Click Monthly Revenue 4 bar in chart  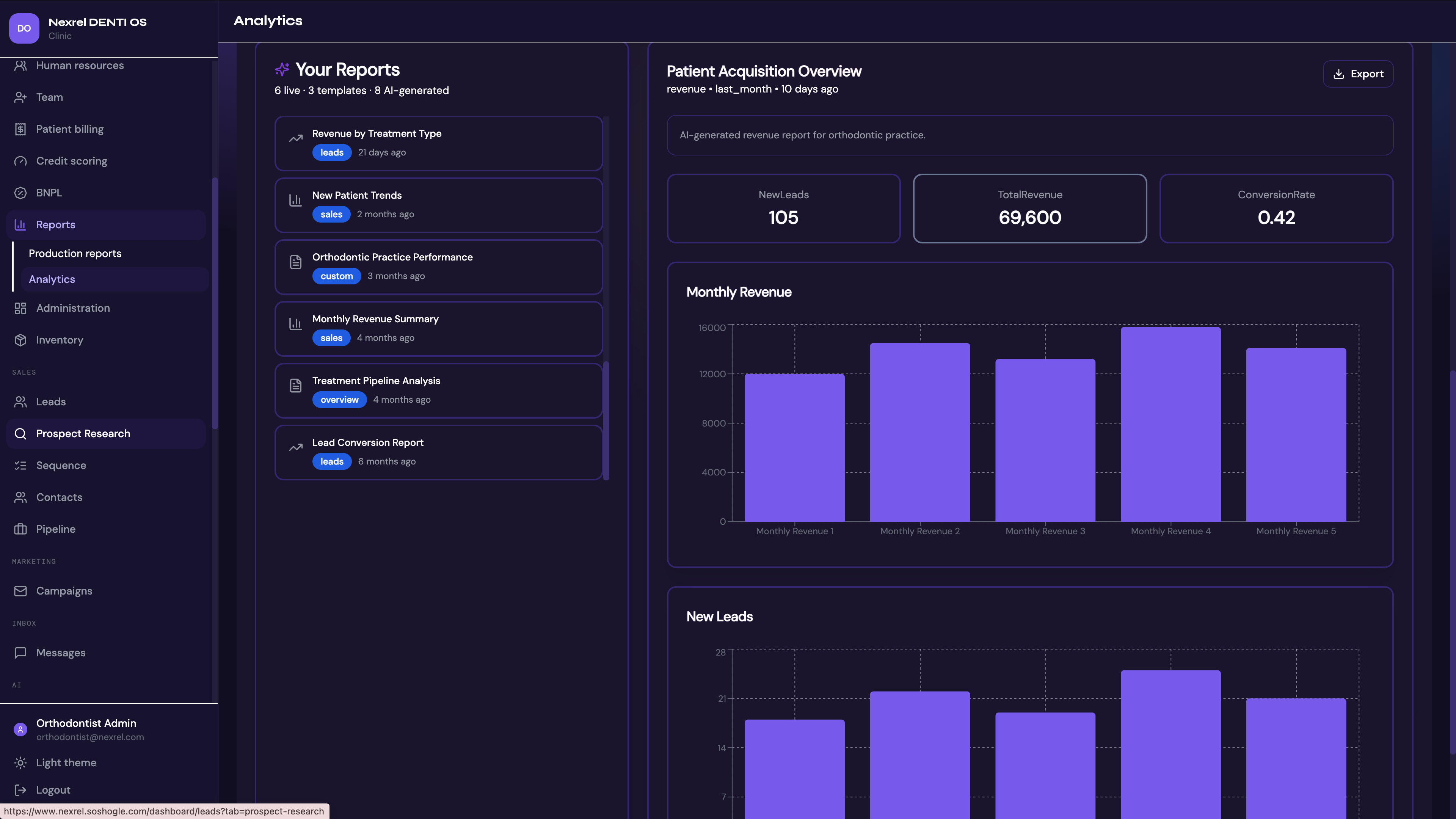coord(1170,424)
